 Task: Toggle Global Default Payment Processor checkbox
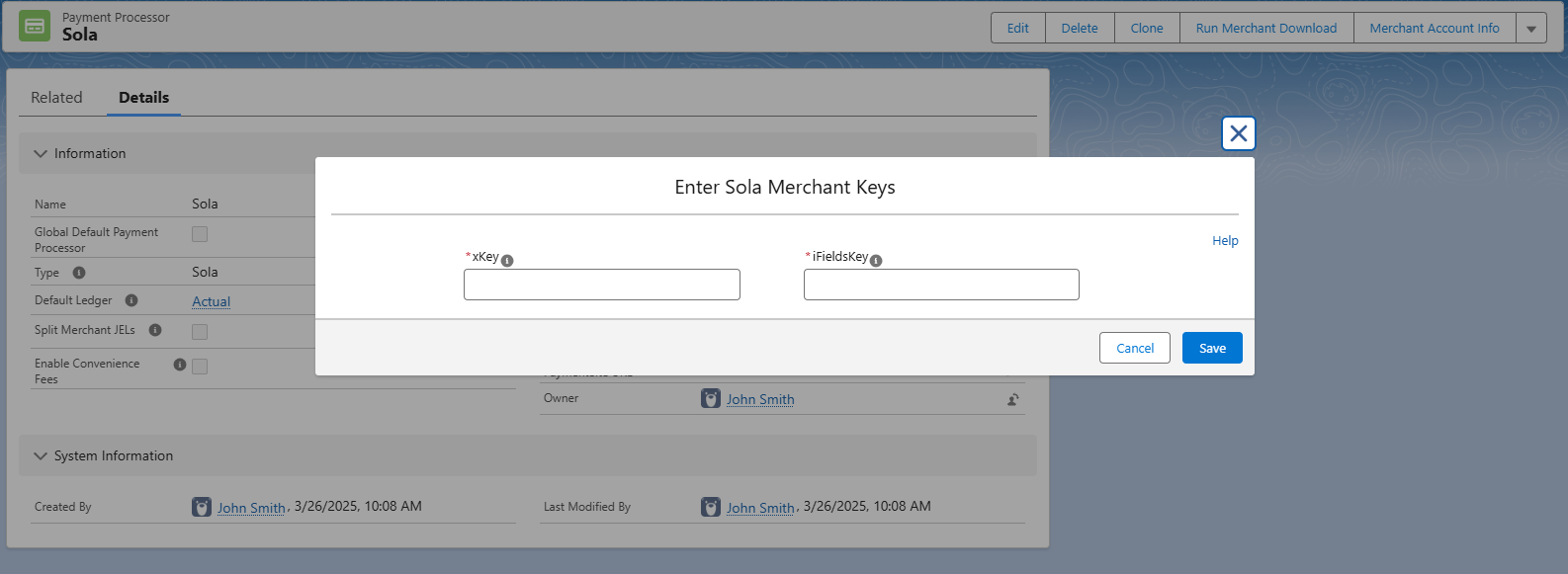pos(200,234)
